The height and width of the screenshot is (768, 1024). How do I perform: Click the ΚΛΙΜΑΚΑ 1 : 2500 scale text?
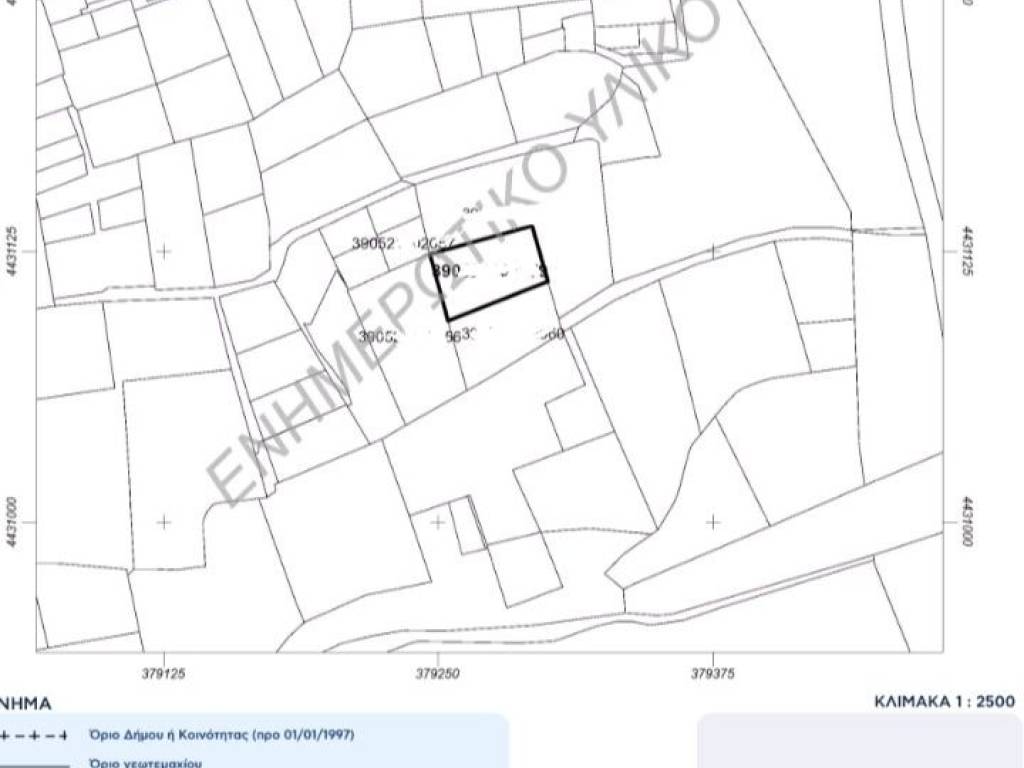[945, 701]
